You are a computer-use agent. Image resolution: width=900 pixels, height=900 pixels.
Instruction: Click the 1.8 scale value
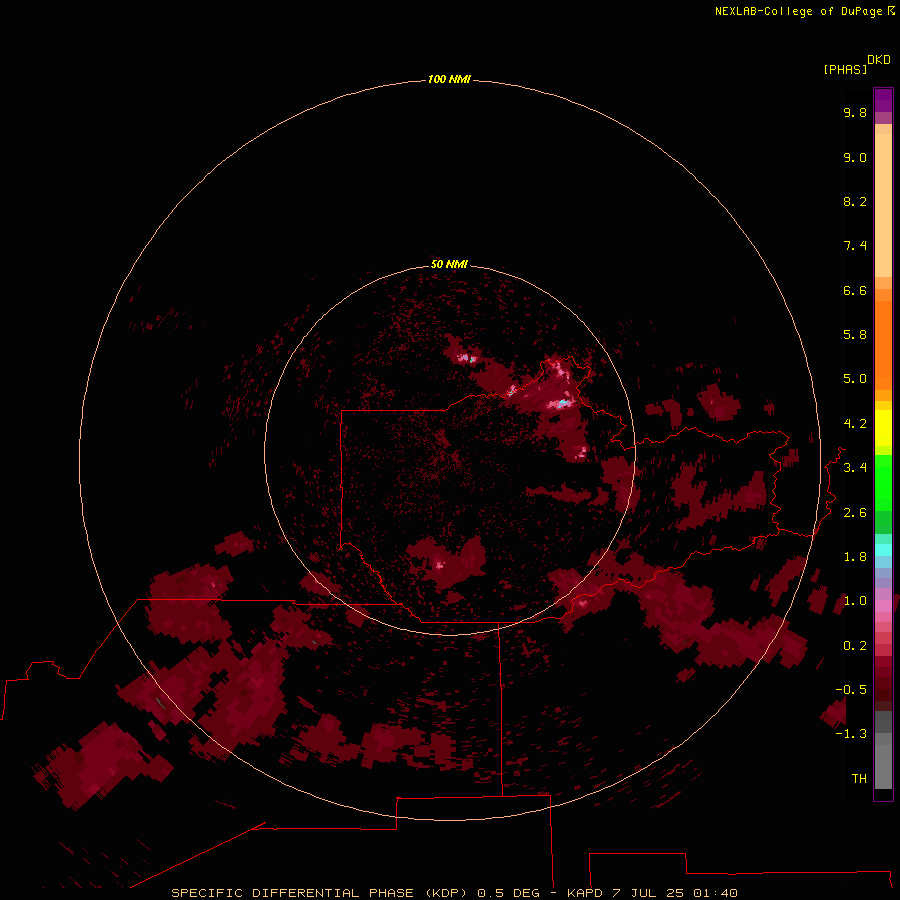[855, 557]
